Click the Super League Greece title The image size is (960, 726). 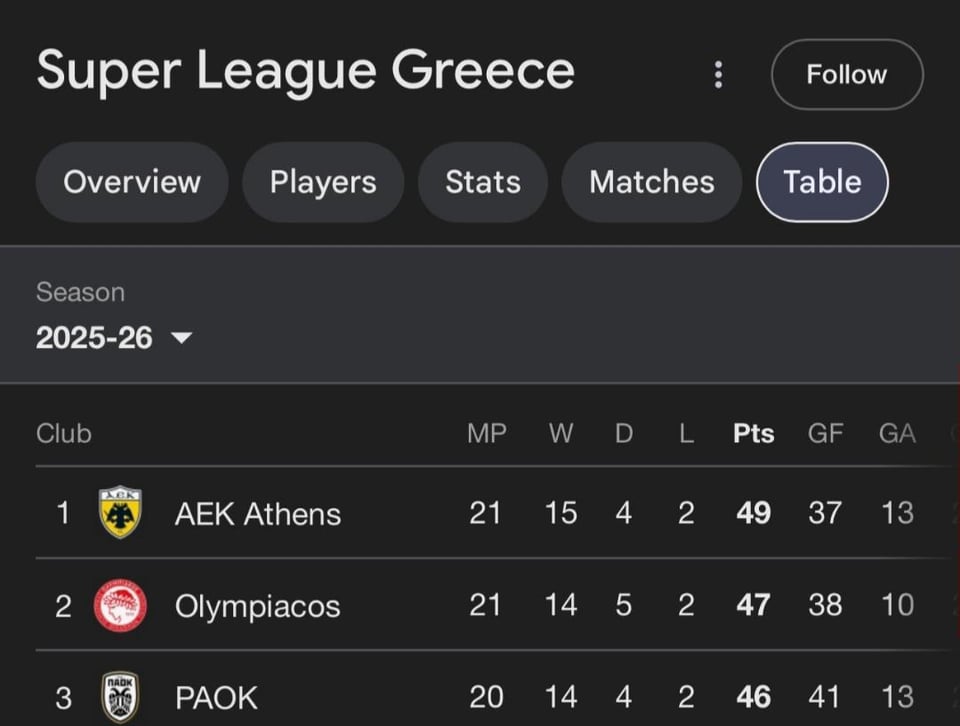click(x=306, y=71)
